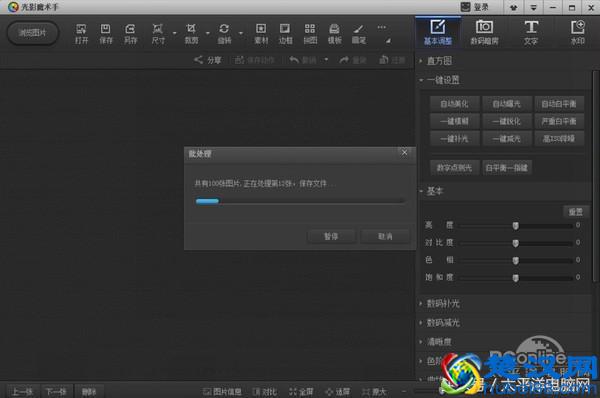Click the 适屏 fit-screen icon
Viewport: 600px width, 398px height.
click(329, 391)
